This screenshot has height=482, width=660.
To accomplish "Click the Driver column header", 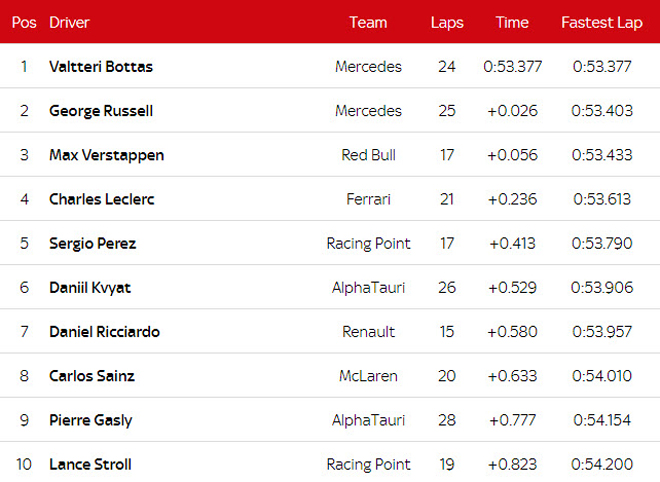I will 69,23.
